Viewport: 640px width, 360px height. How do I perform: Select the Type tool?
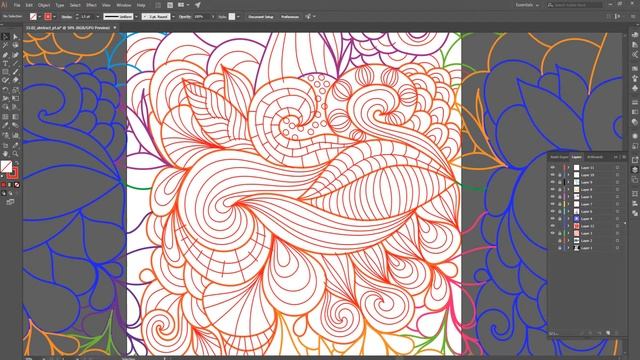5,63
